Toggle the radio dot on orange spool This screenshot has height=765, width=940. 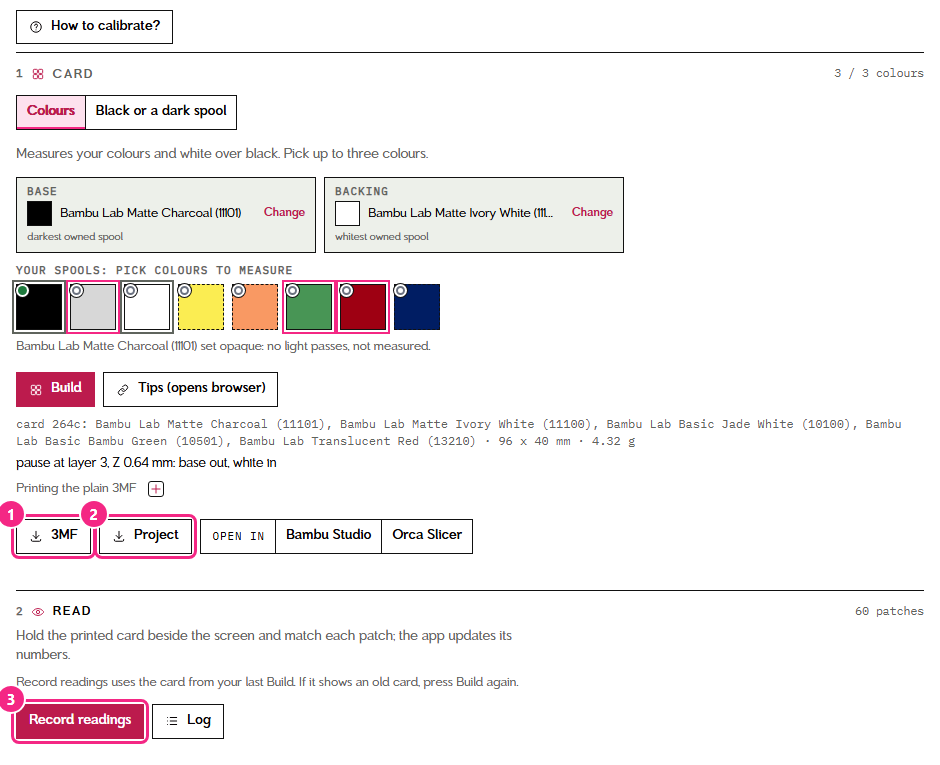(239, 291)
